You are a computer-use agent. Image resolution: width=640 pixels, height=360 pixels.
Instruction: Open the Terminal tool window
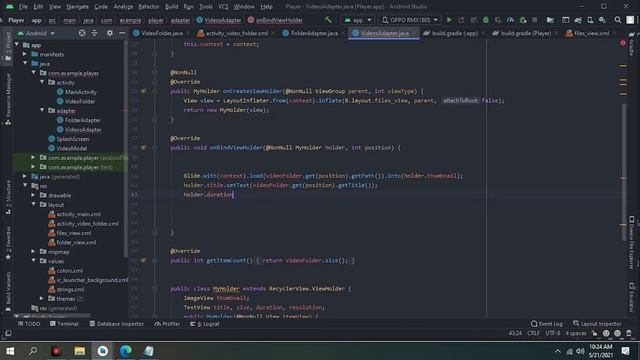click(64, 324)
